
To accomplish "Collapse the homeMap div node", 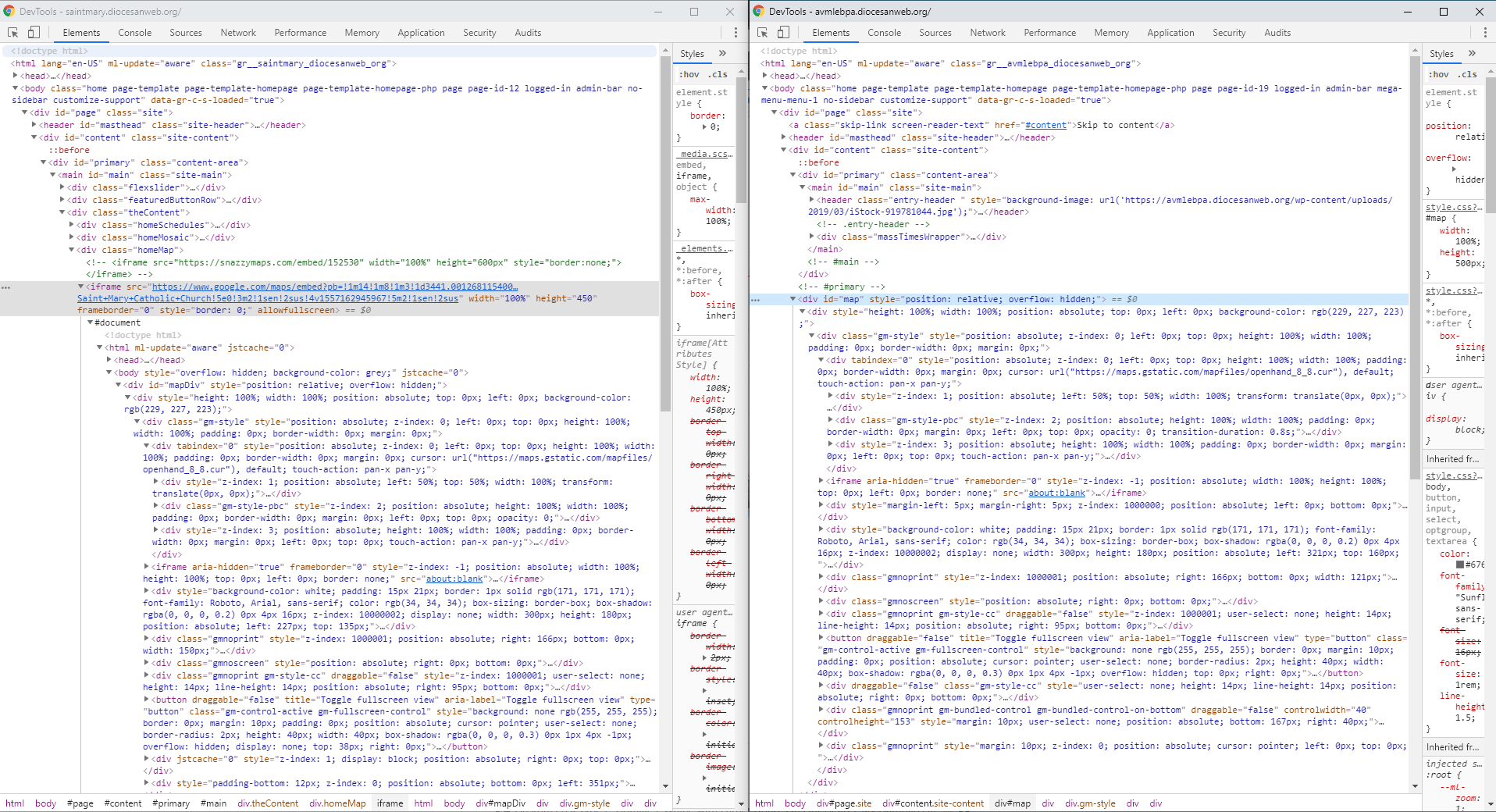I will point(72,250).
